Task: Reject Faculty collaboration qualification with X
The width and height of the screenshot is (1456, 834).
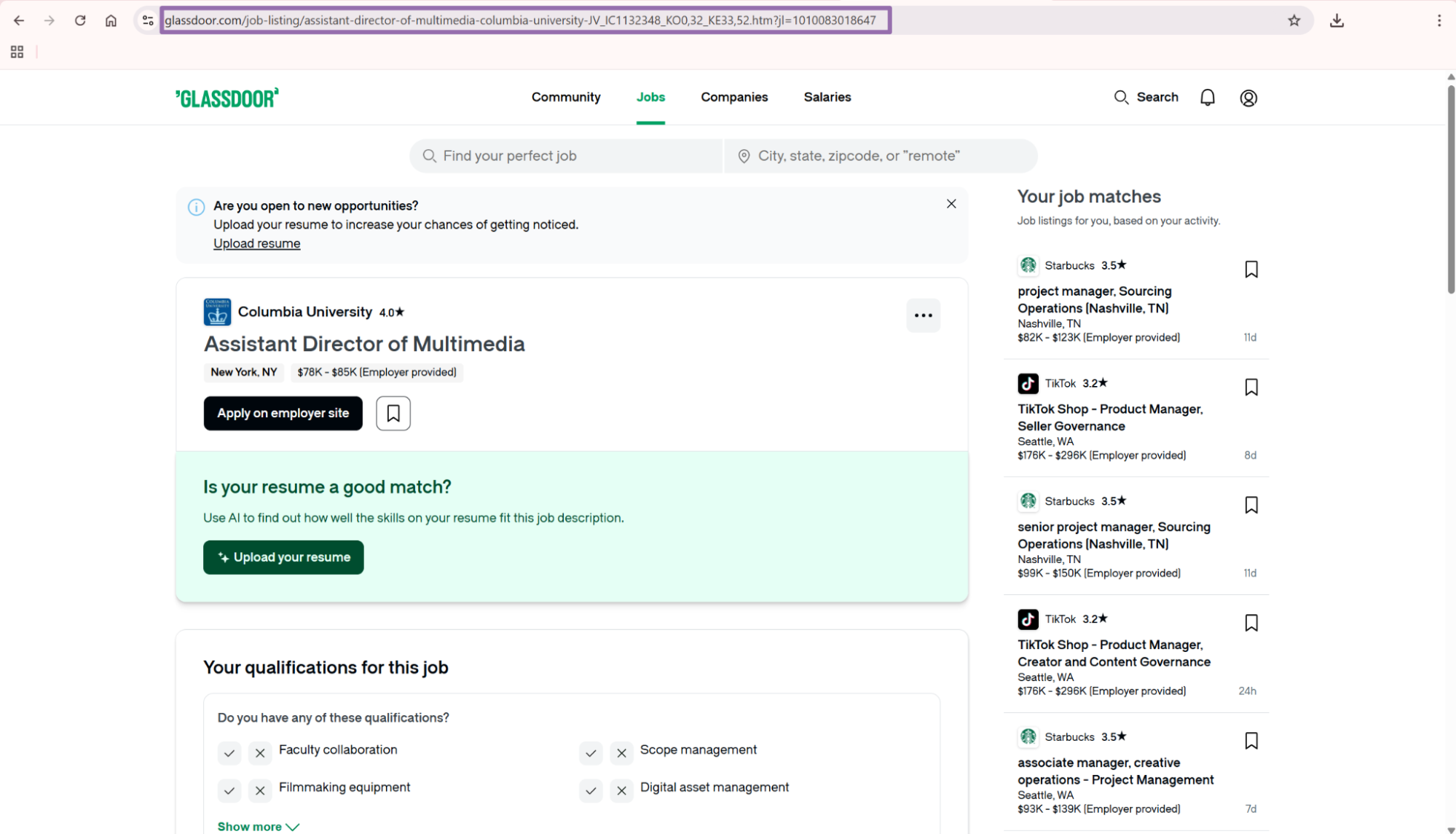Action: (x=260, y=753)
